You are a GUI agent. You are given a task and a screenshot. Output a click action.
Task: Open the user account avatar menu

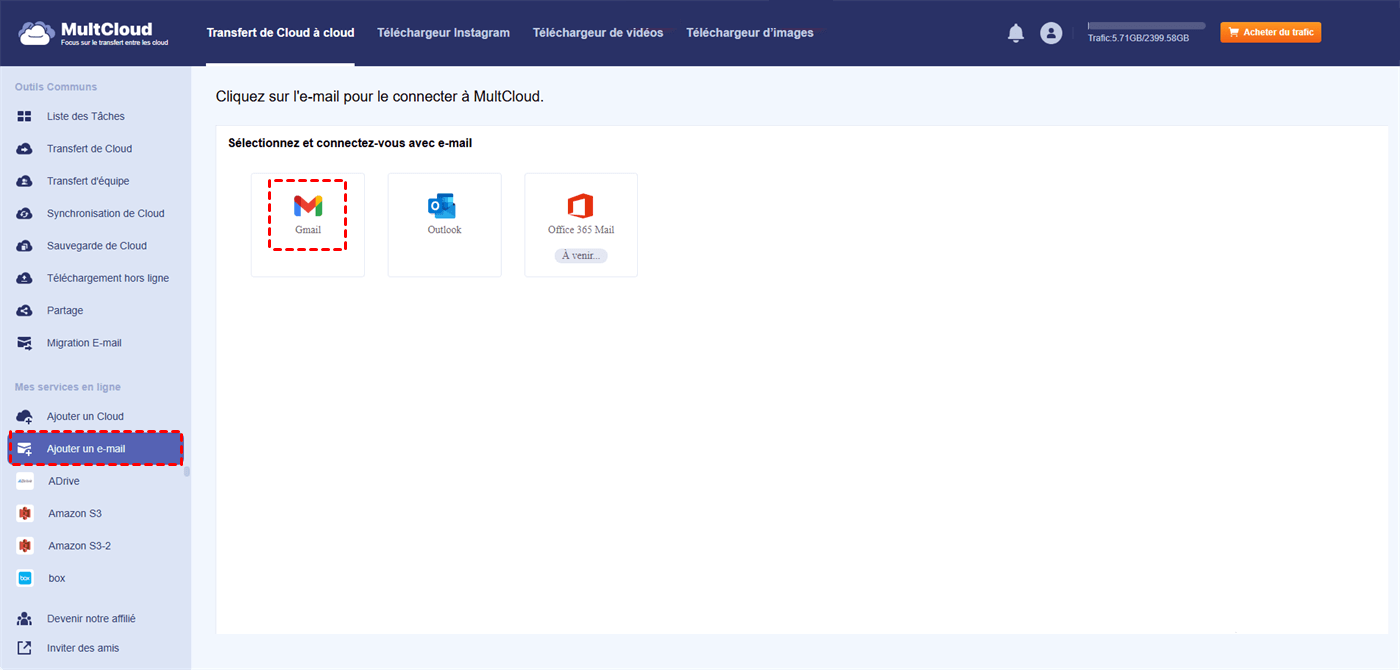coord(1051,33)
